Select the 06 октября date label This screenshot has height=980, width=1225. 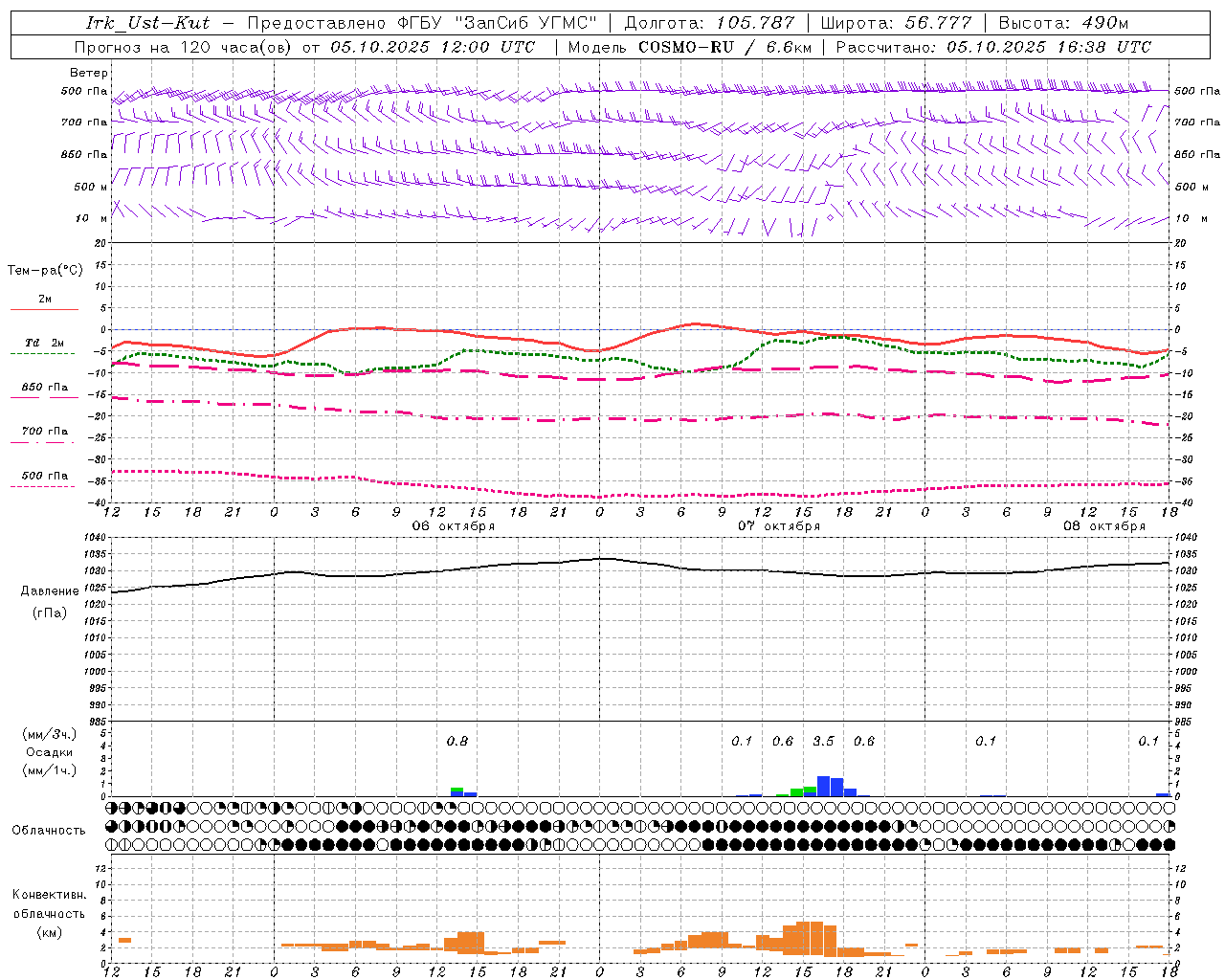(x=454, y=526)
